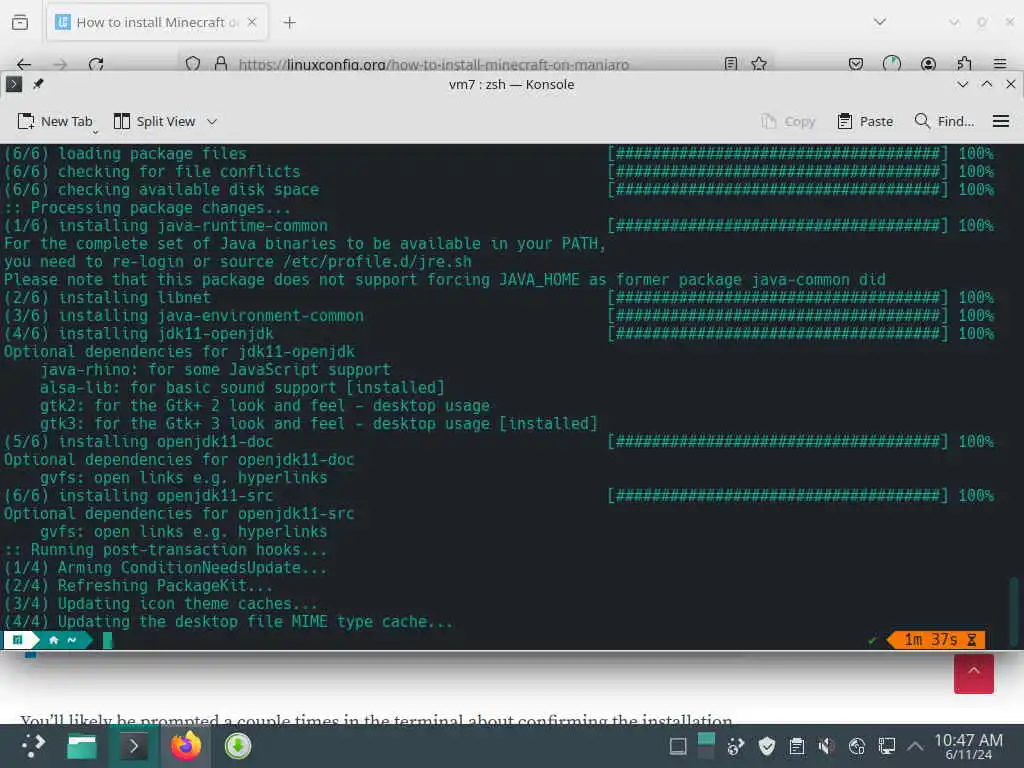Click the New Tab button in Konsole
The image size is (1024, 768).
[x=55, y=121]
